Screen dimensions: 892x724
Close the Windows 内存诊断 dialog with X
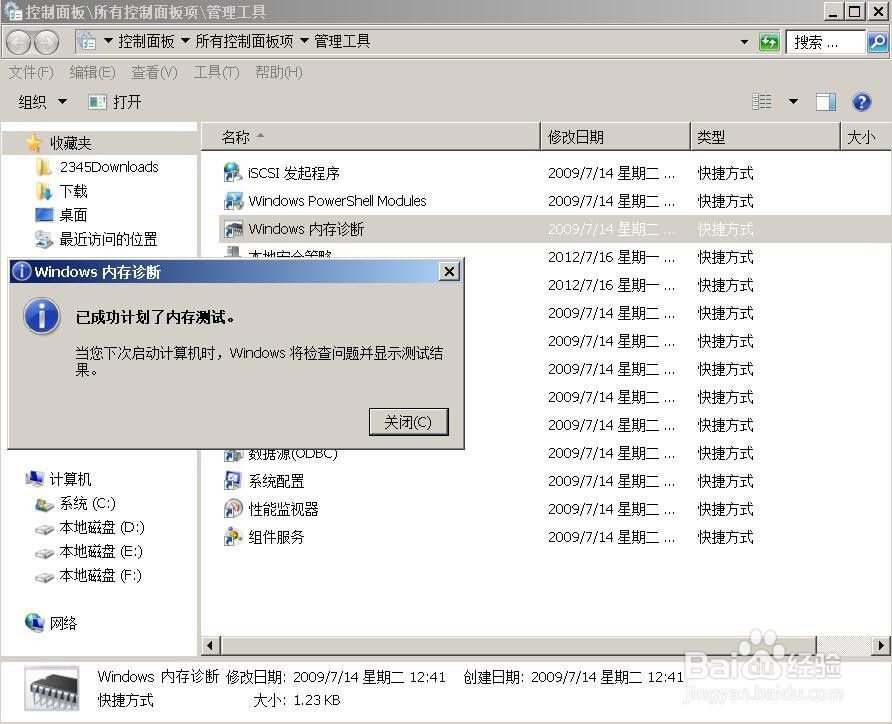(449, 271)
